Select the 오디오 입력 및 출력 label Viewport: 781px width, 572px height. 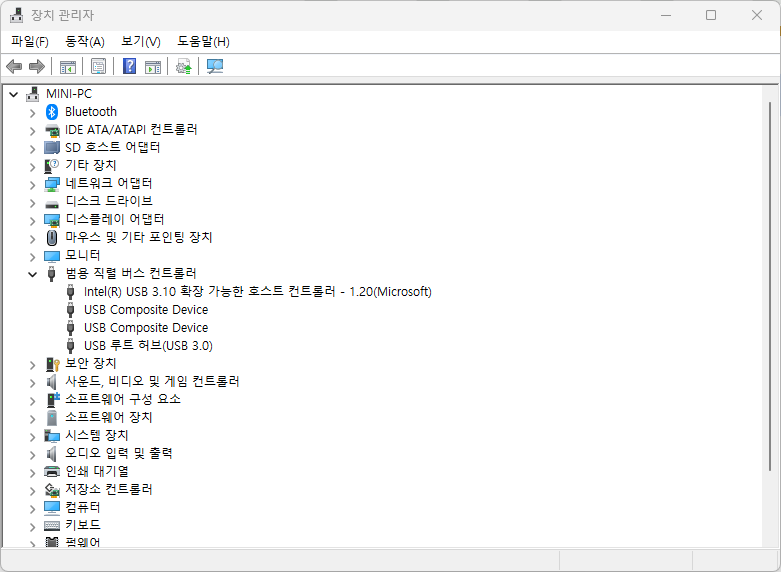pyautogui.click(x=119, y=453)
